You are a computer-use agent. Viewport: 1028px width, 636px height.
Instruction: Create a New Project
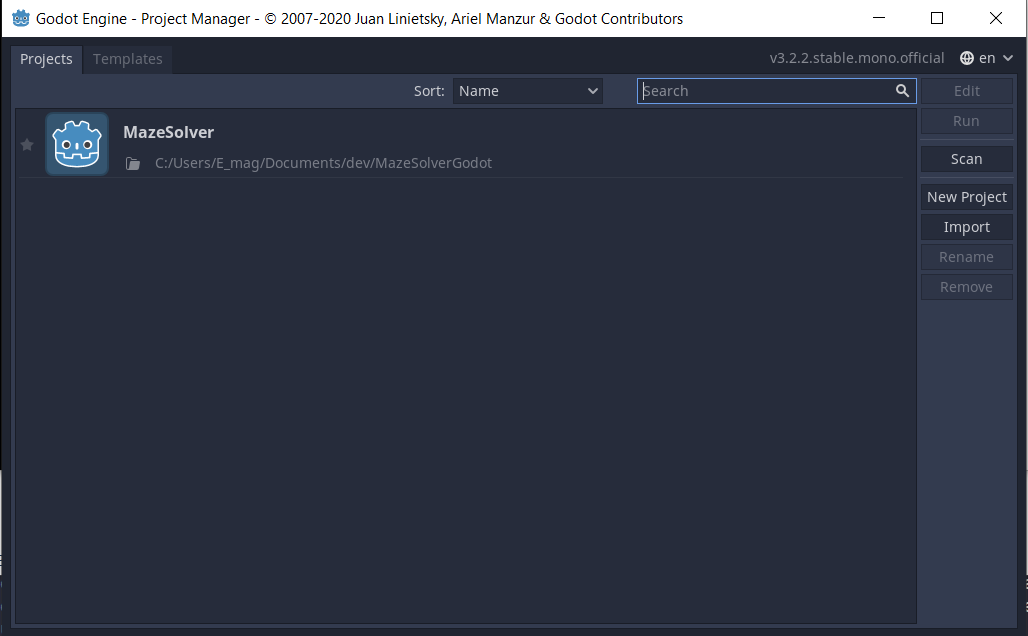coord(966,197)
